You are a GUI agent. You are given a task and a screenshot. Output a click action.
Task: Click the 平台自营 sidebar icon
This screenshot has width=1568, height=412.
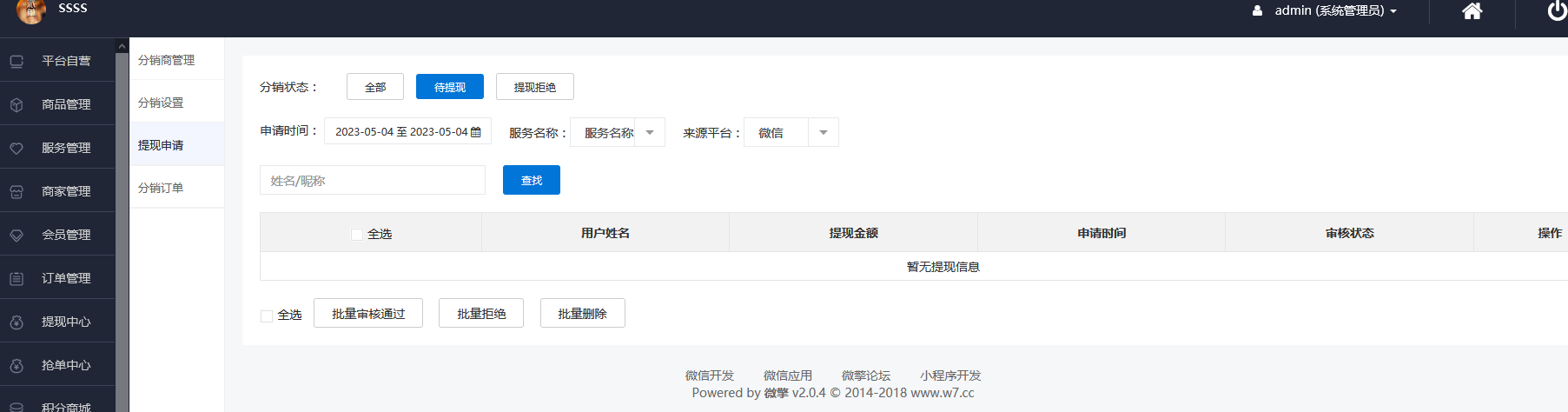coord(17,61)
